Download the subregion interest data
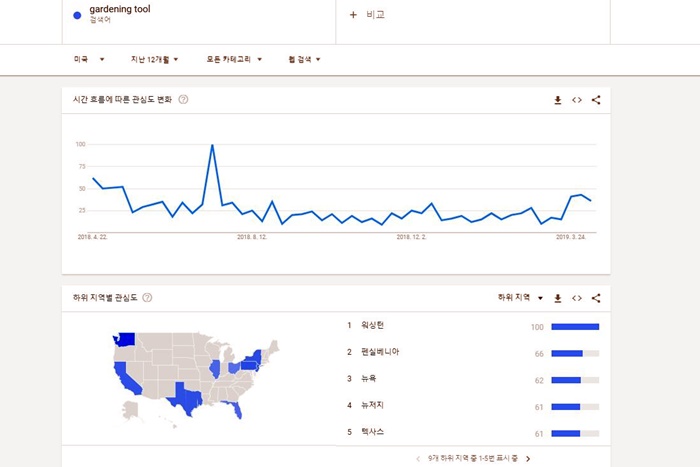 click(558, 298)
